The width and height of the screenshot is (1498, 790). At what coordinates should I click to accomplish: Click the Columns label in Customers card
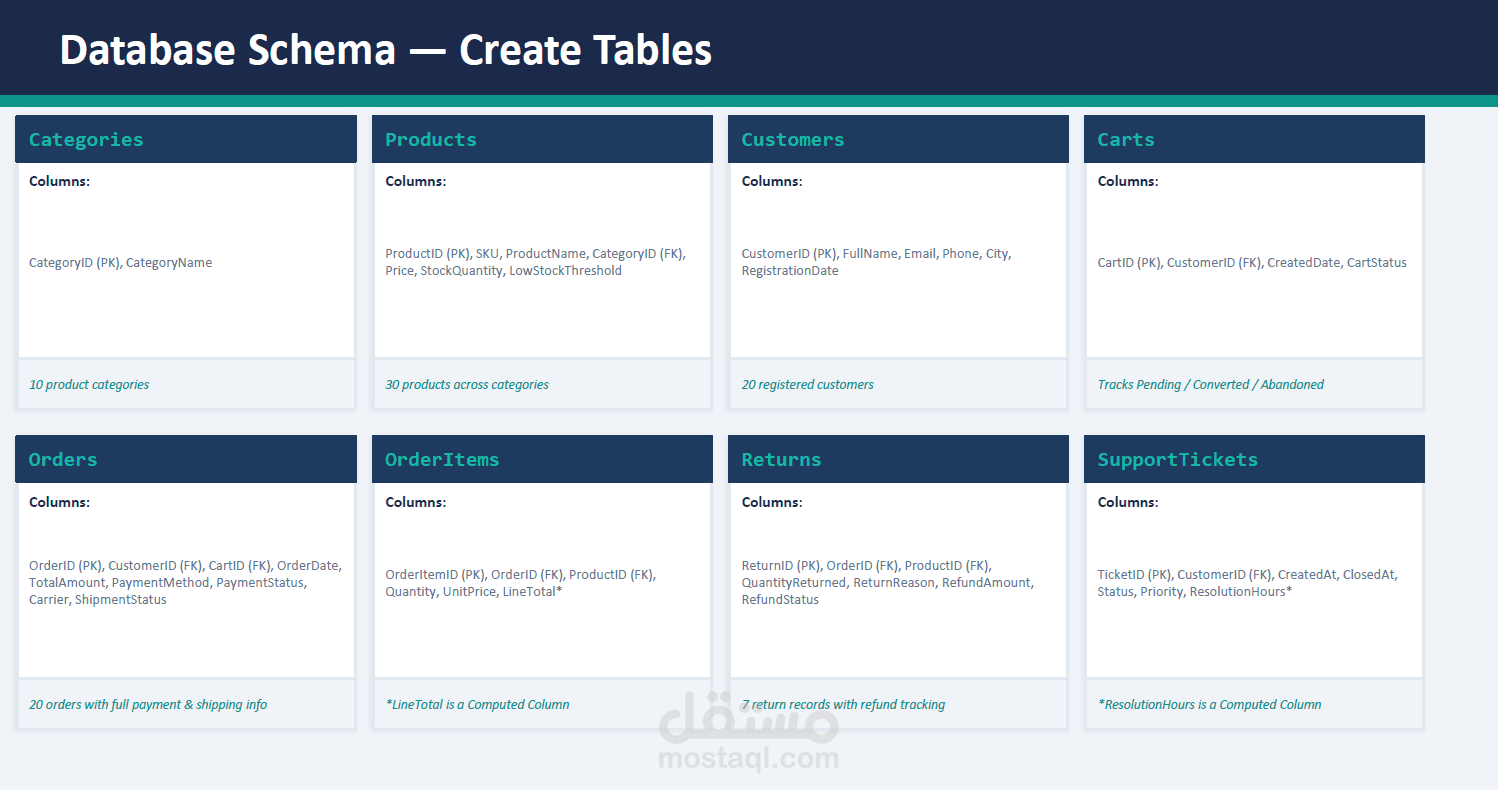point(771,181)
